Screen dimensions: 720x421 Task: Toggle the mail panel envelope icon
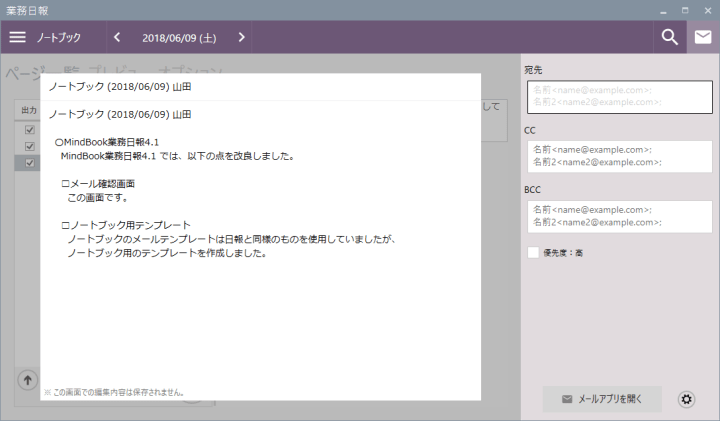point(703,37)
